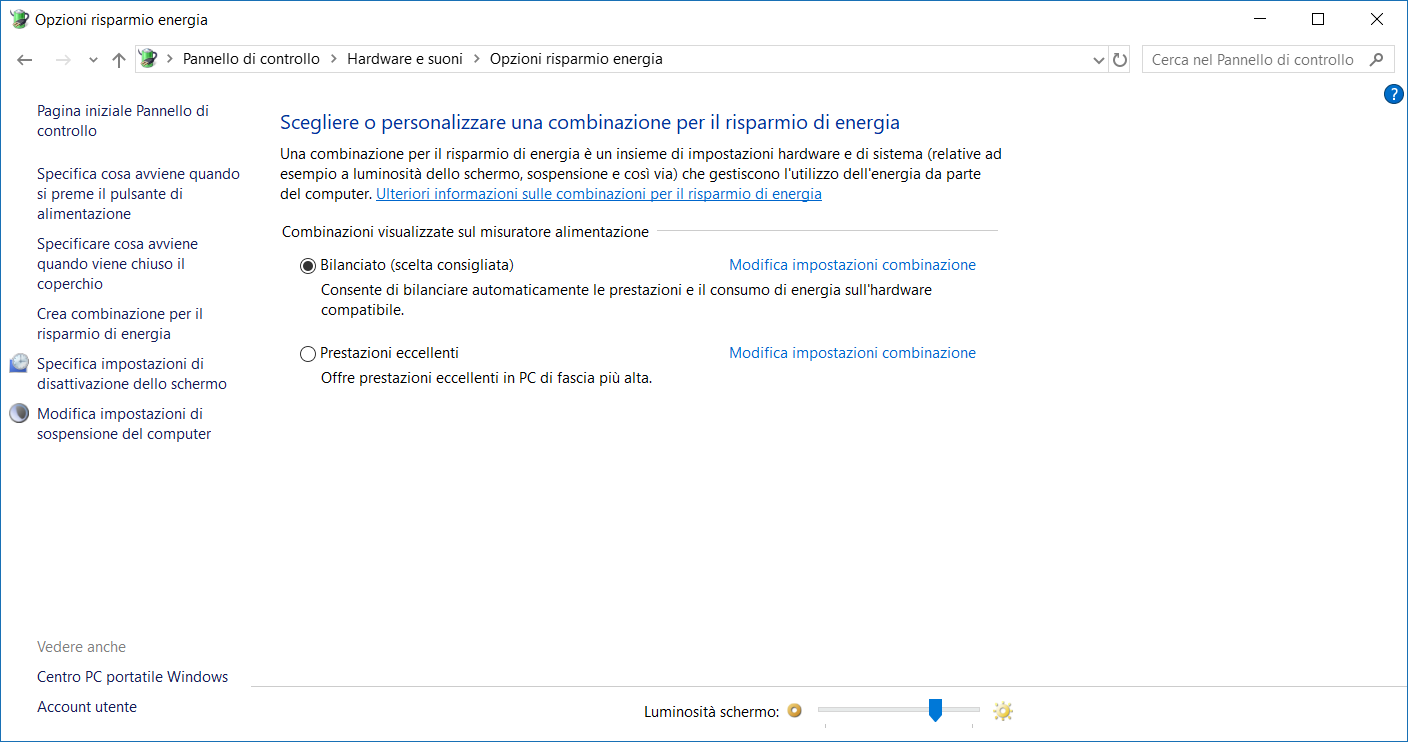
Task: Refresh the control panel page
Action: click(1120, 60)
